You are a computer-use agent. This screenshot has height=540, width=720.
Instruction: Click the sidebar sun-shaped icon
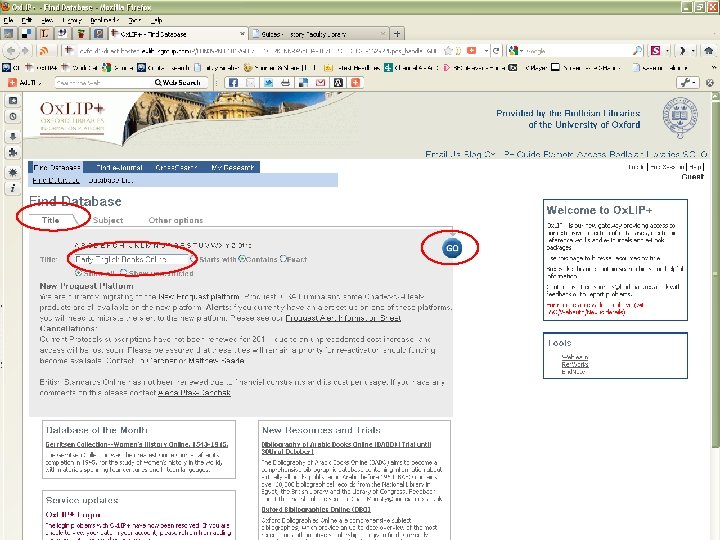pyautogui.click(x=13, y=172)
